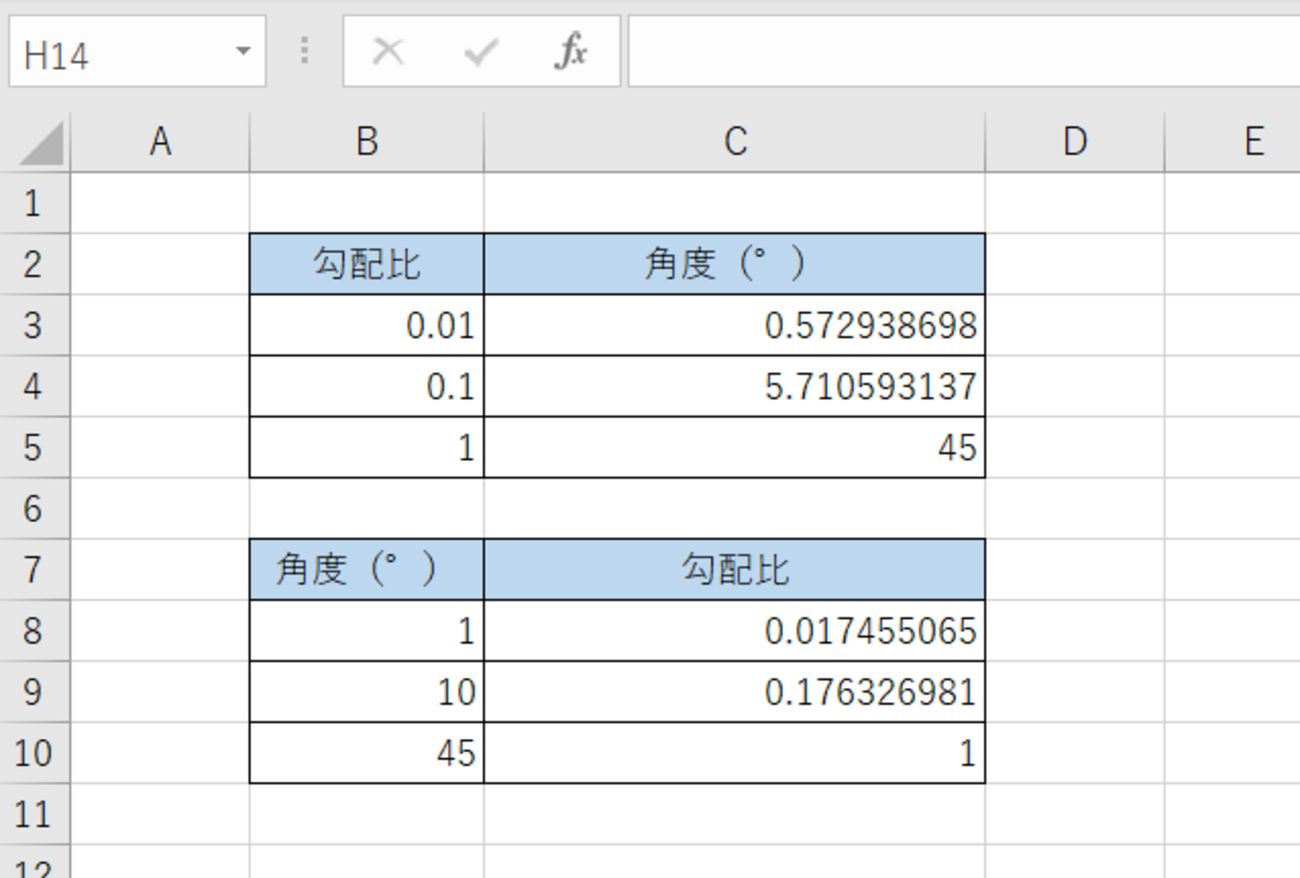Click the Cancel (X) icon beside formula bar
The width and height of the screenshot is (1300, 878).
click(390, 51)
